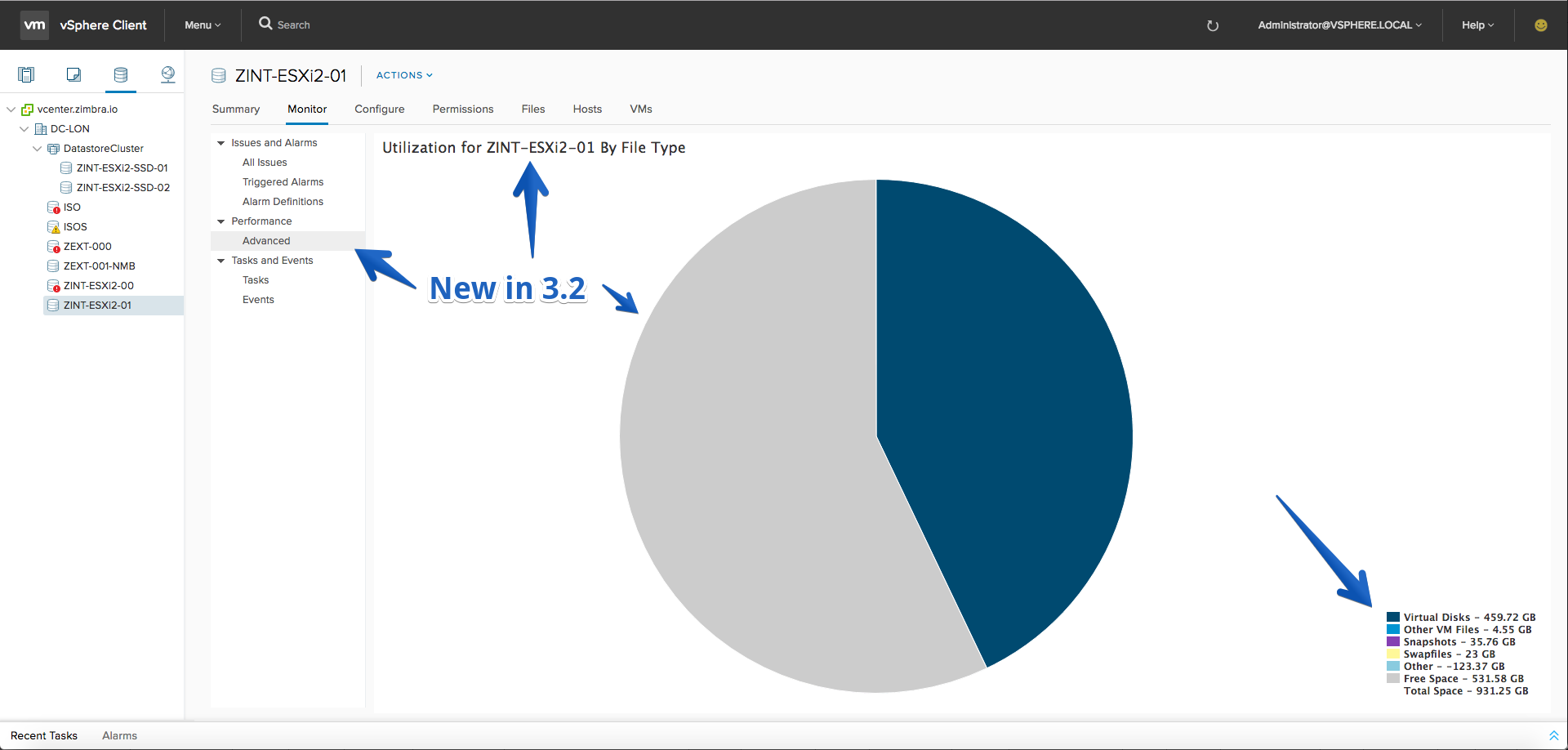Click the search magnifier icon
The width and height of the screenshot is (1568, 750).
click(x=265, y=24)
